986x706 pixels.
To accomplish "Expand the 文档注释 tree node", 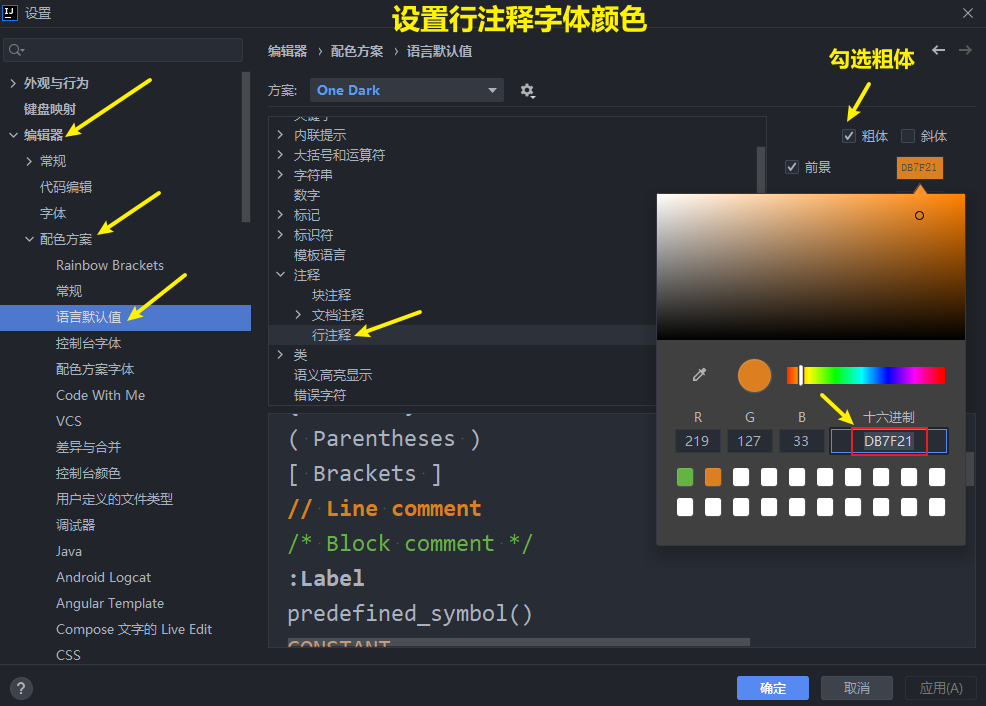I will 298,315.
